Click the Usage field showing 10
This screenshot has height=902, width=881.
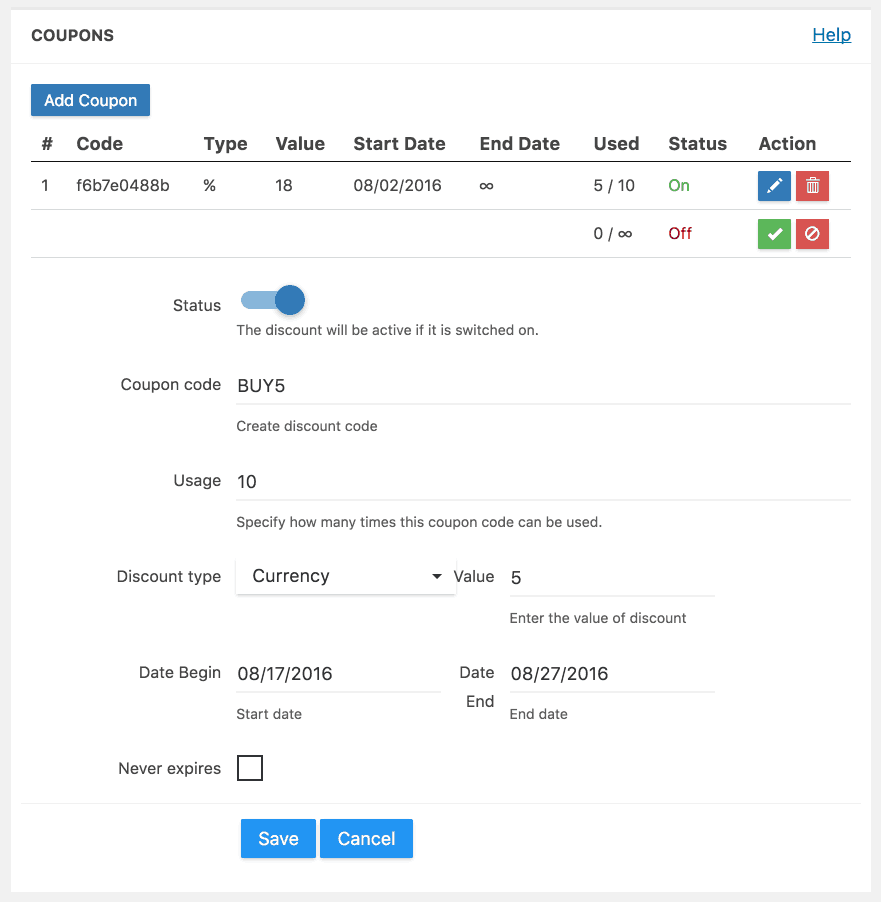point(543,481)
